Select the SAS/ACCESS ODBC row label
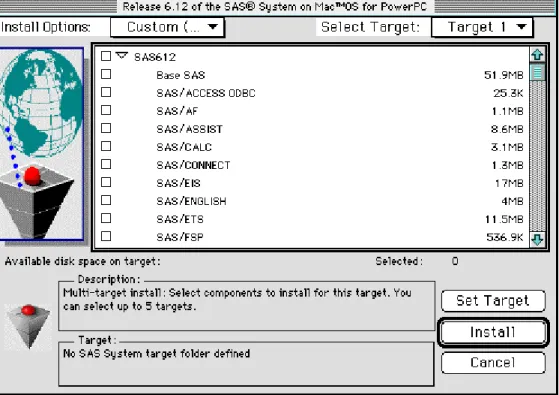The width and height of the screenshot is (559, 395). pos(206,93)
